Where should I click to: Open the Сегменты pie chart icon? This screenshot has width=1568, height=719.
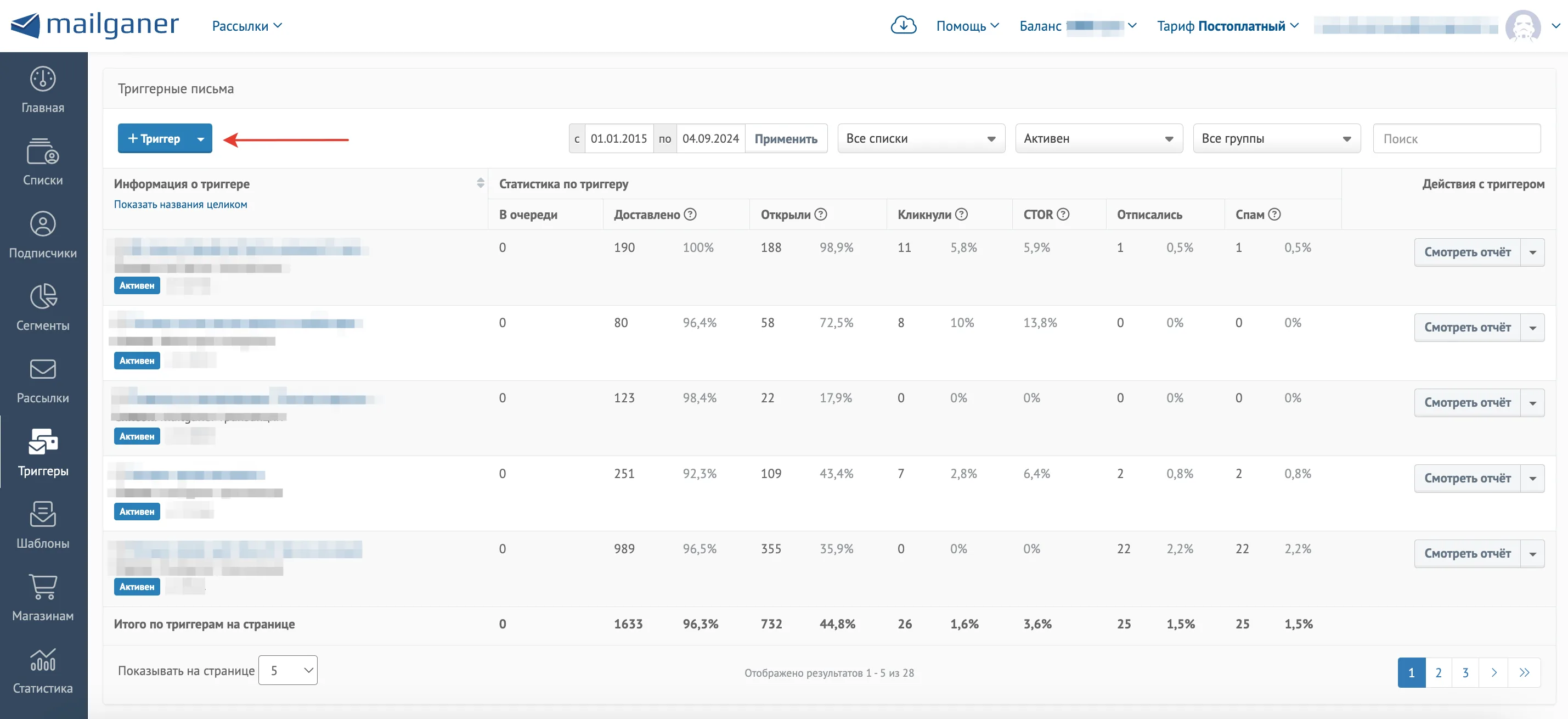[43, 296]
